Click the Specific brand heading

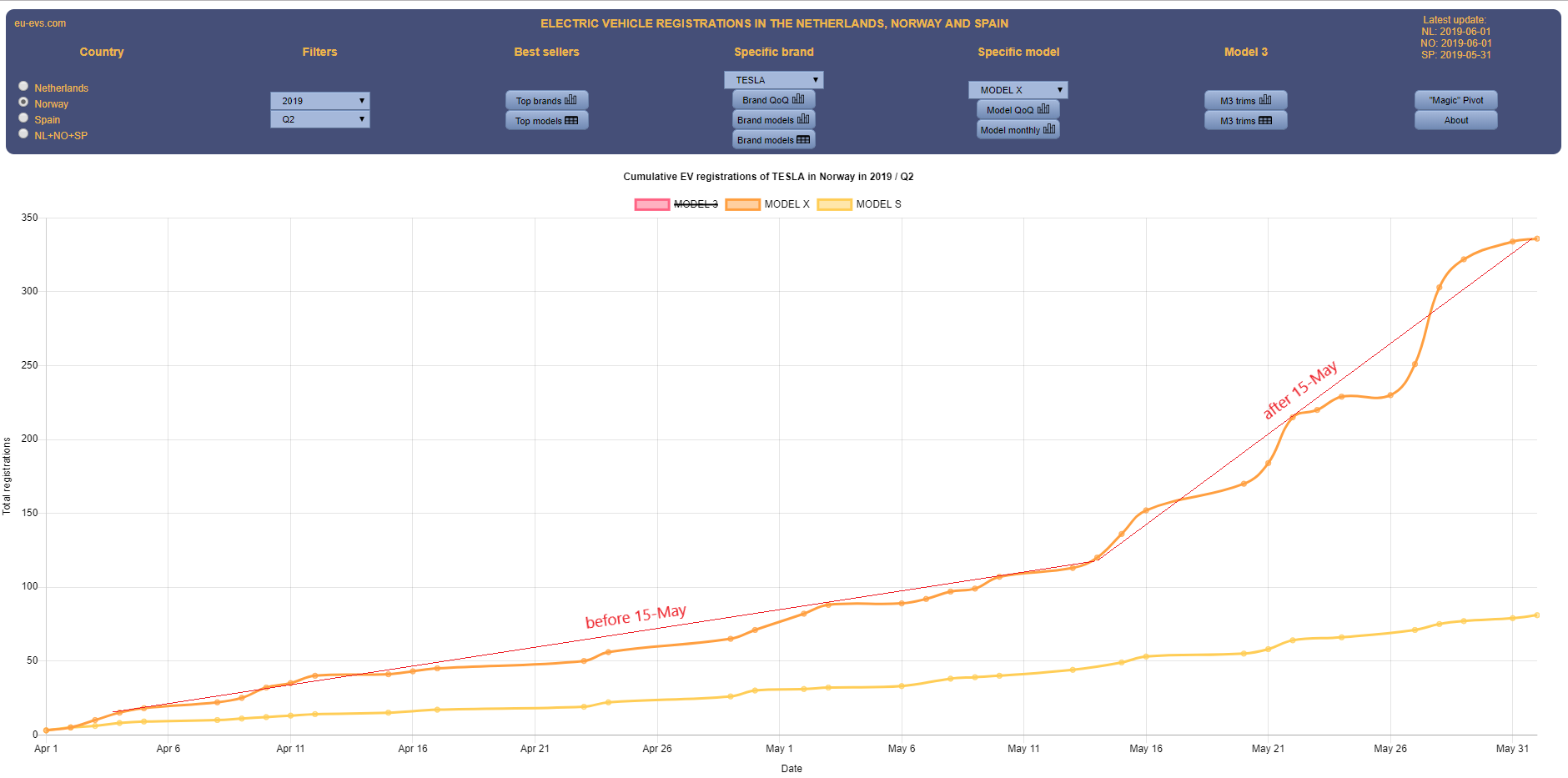774,52
